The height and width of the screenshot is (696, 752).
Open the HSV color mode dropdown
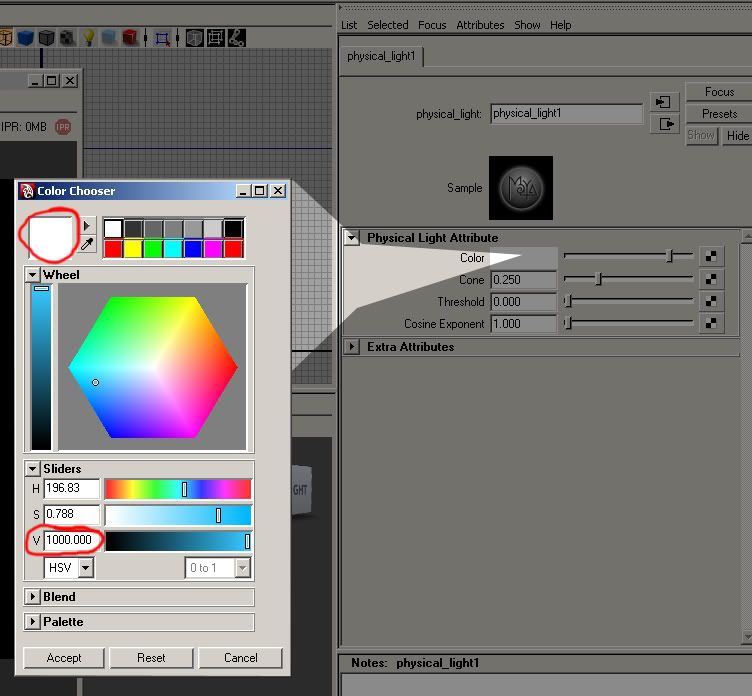point(70,568)
